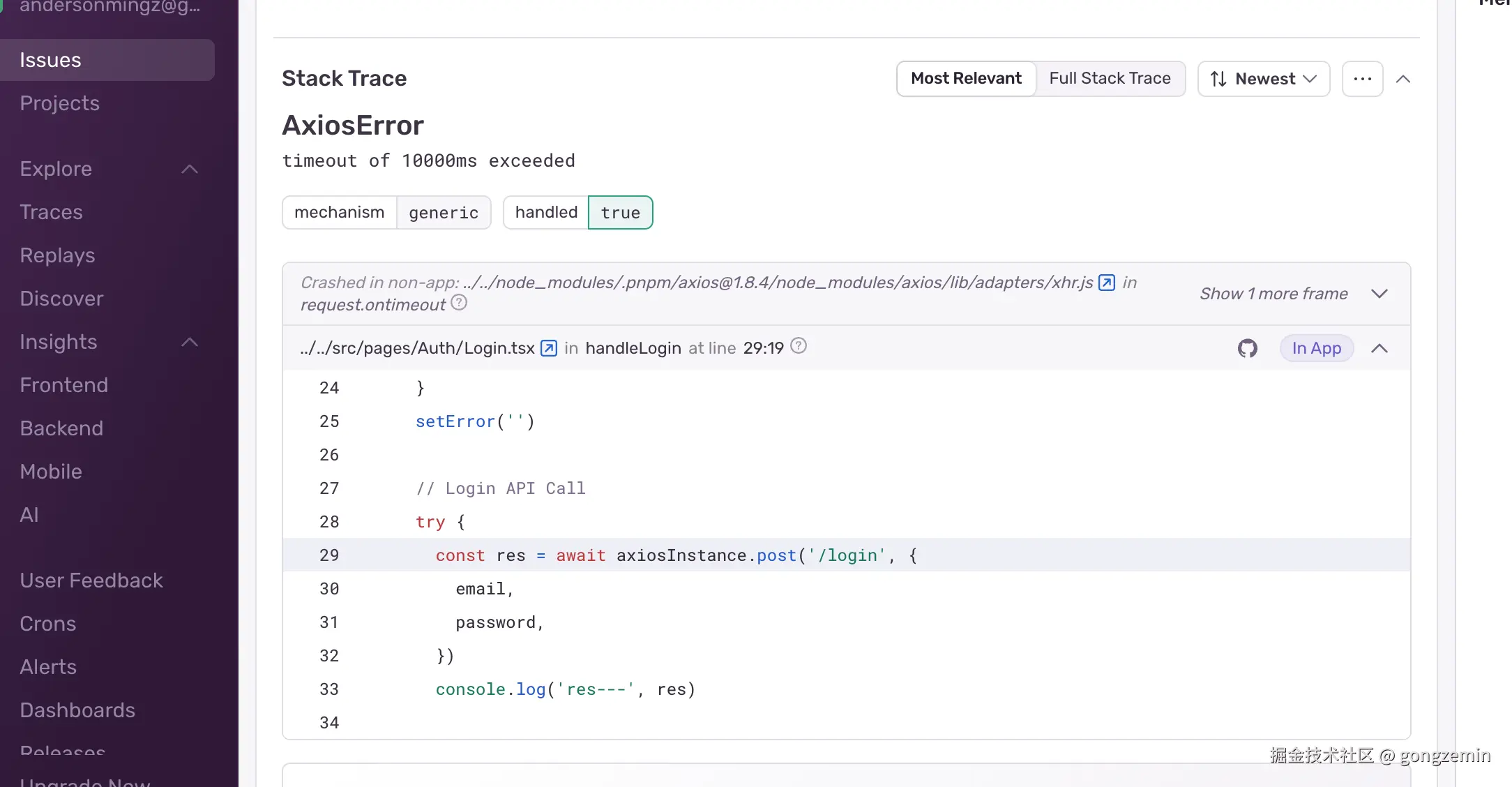Collapse the Stack Trace section chevron
This screenshot has width=1512, height=787.
pos(1403,79)
